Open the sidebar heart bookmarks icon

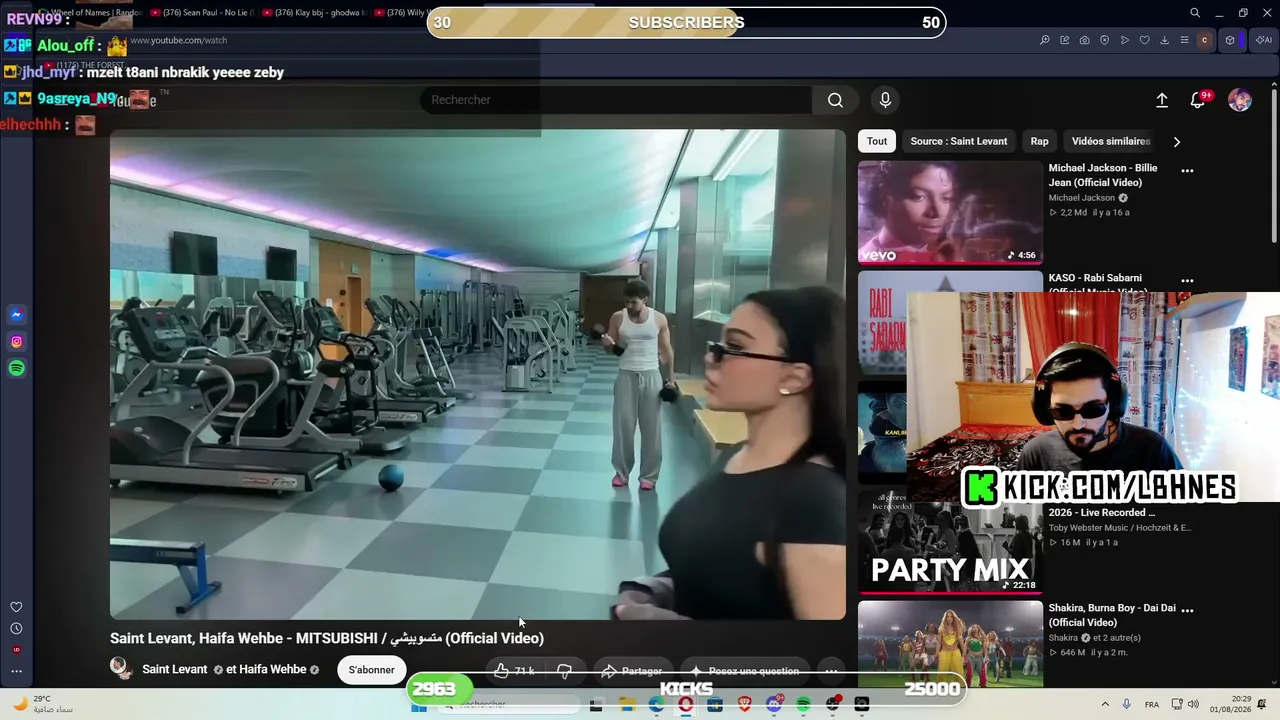click(x=16, y=607)
